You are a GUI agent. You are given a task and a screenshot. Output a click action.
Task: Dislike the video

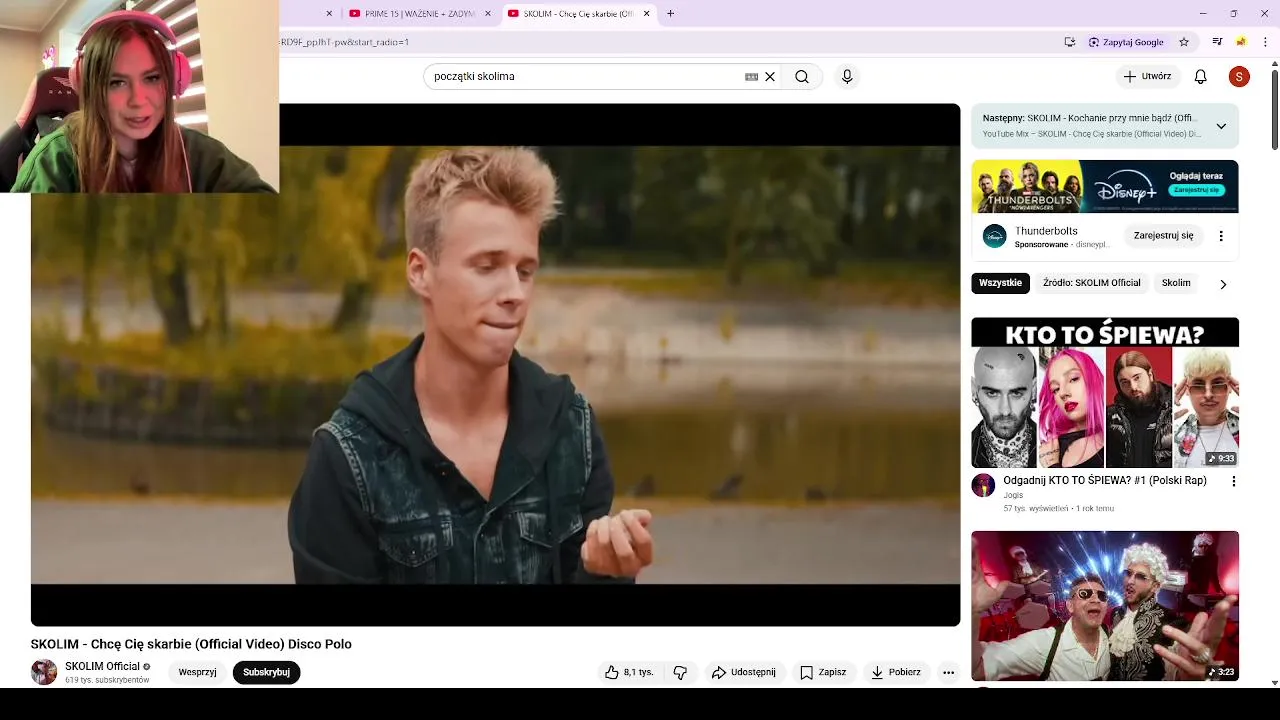(680, 672)
